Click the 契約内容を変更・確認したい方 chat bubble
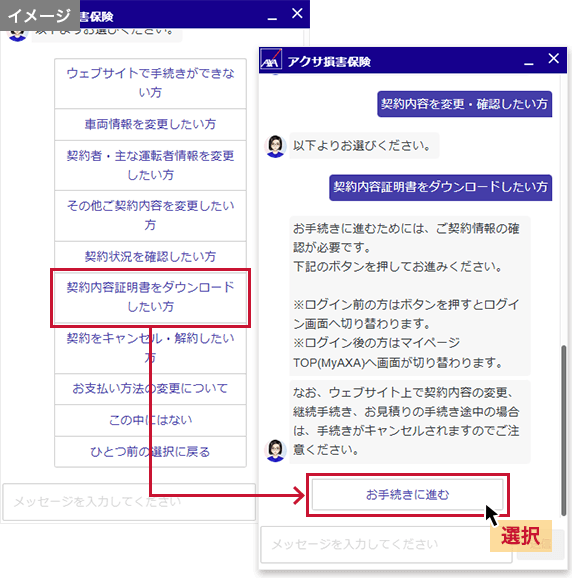This screenshot has height=578, width=572. (464, 104)
